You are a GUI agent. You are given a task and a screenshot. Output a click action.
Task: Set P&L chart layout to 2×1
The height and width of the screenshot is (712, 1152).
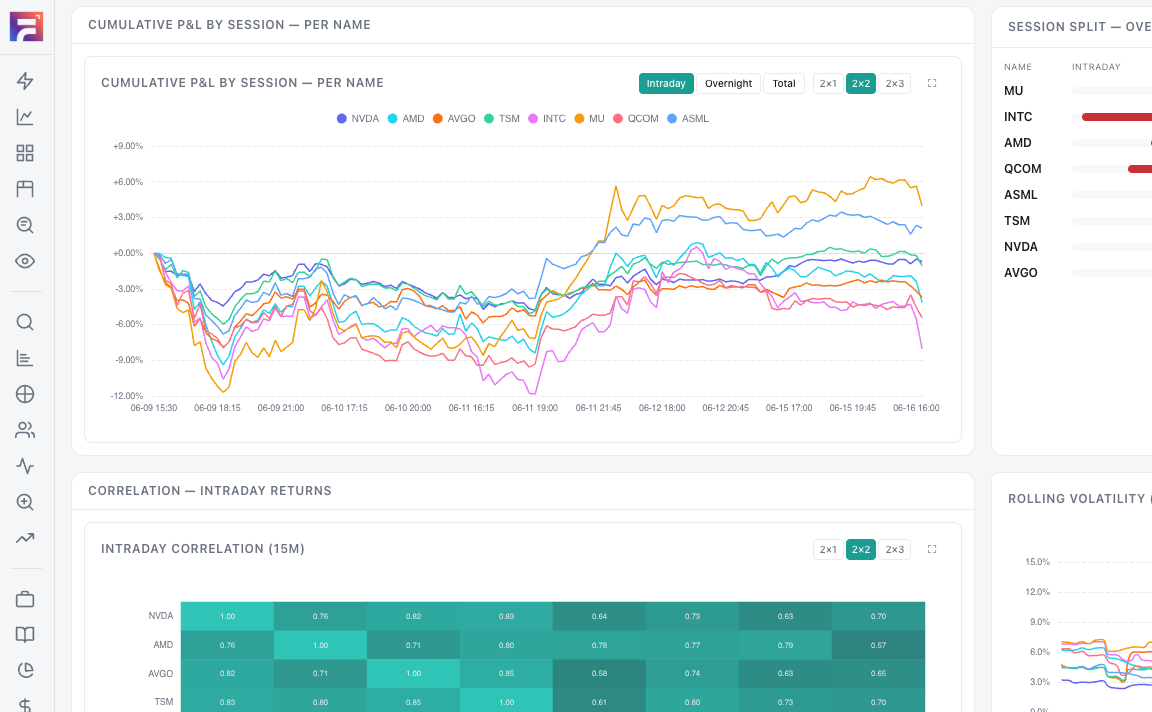point(828,83)
